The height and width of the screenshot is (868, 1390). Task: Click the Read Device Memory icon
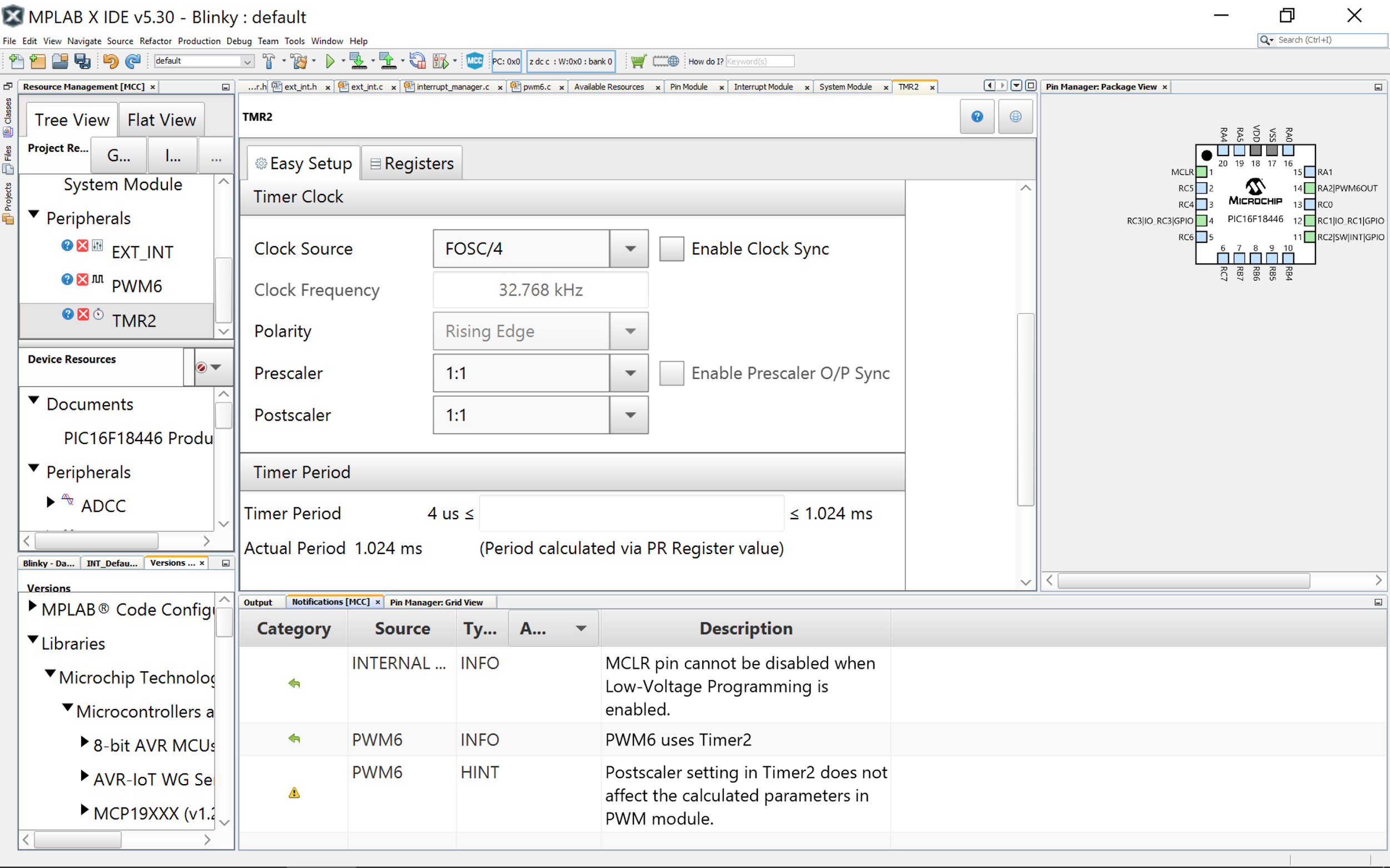point(388,61)
